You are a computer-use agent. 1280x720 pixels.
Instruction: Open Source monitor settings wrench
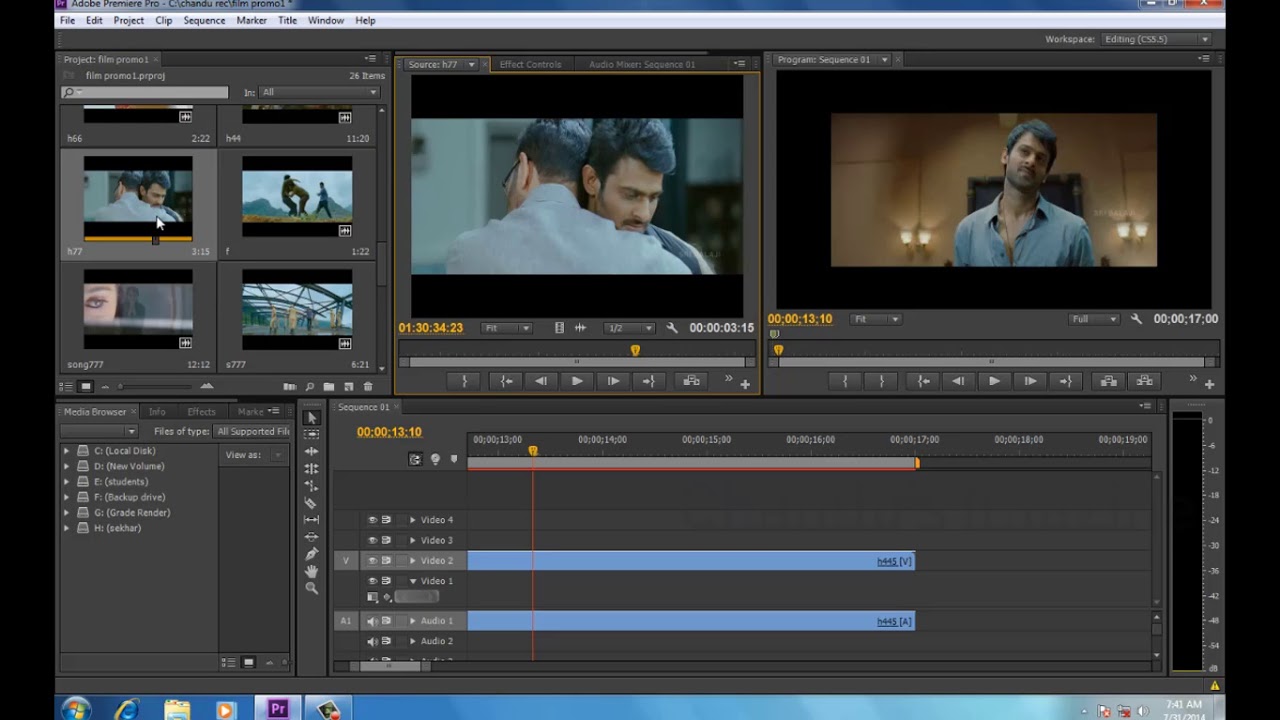pos(672,328)
